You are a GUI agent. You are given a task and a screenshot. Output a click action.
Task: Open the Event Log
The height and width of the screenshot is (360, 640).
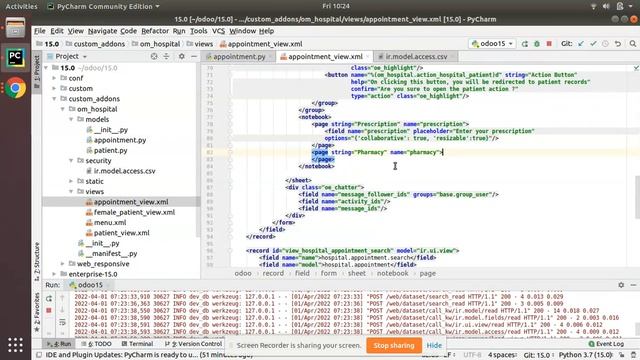tap(606, 344)
